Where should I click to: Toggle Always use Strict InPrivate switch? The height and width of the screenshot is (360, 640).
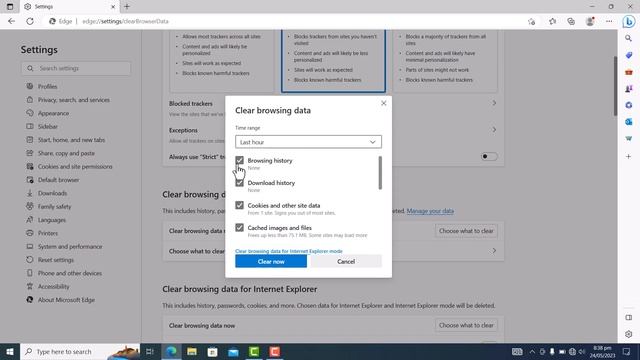click(489, 156)
